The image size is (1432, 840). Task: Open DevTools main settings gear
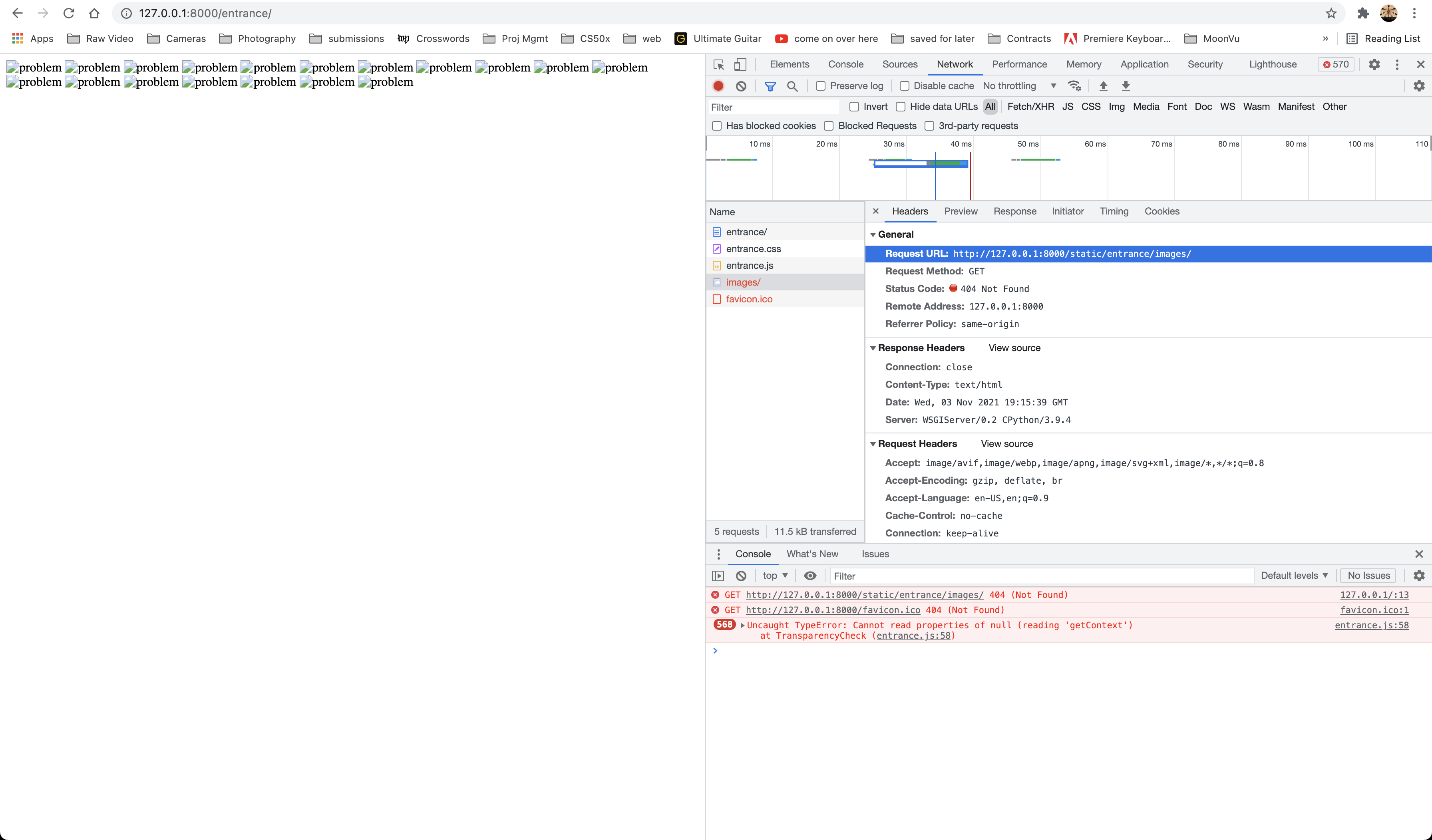[1374, 64]
